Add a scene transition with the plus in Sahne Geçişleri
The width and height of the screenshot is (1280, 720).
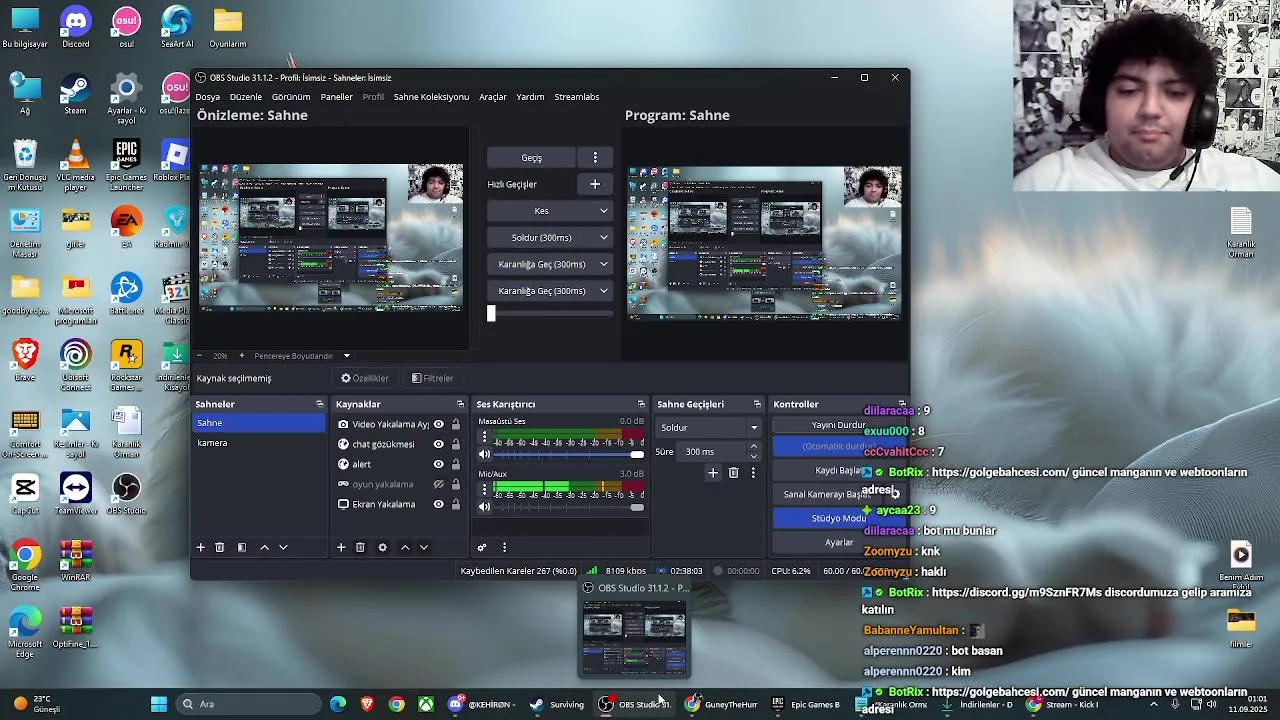pyautogui.click(x=713, y=473)
